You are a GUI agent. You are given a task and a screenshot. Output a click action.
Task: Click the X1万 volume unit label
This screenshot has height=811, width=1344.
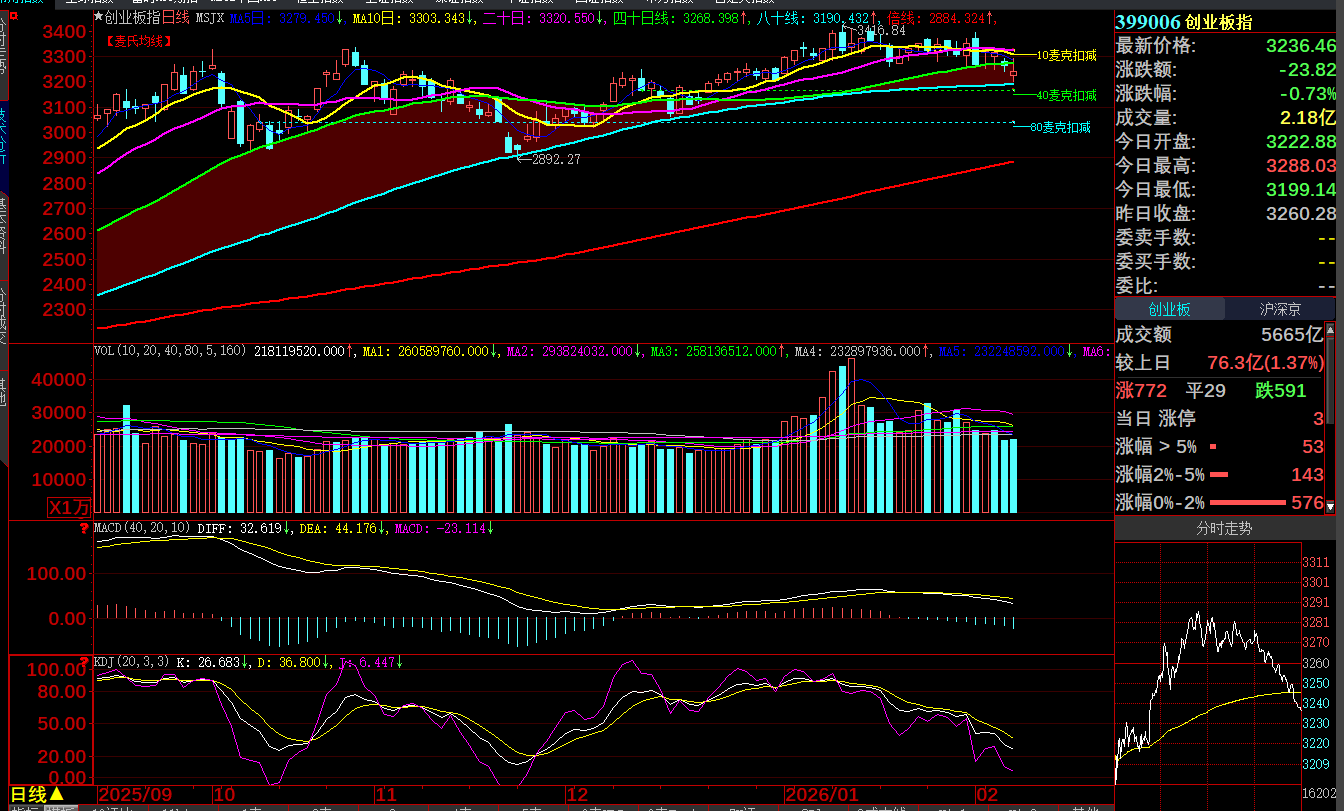click(x=70, y=506)
